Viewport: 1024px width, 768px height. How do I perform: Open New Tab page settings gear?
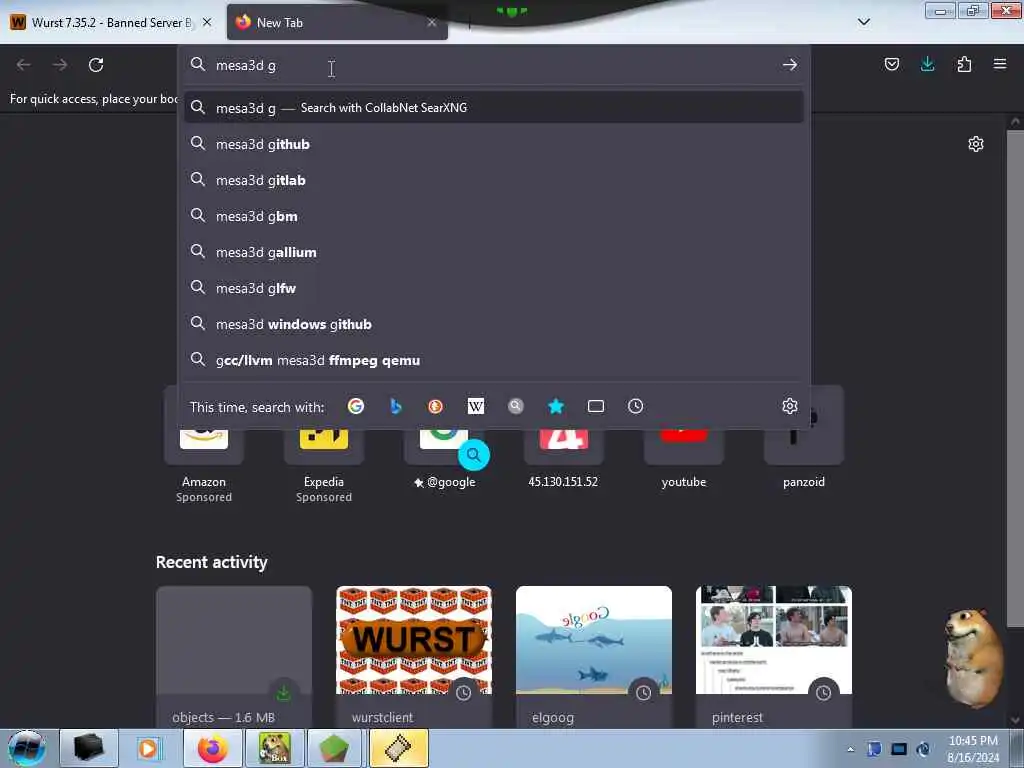976,144
